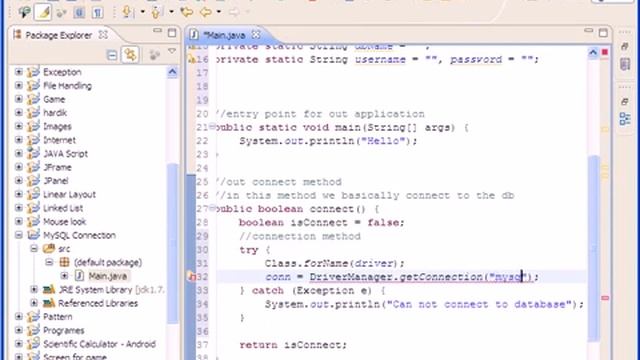Select the JAVA Script project

(65, 154)
